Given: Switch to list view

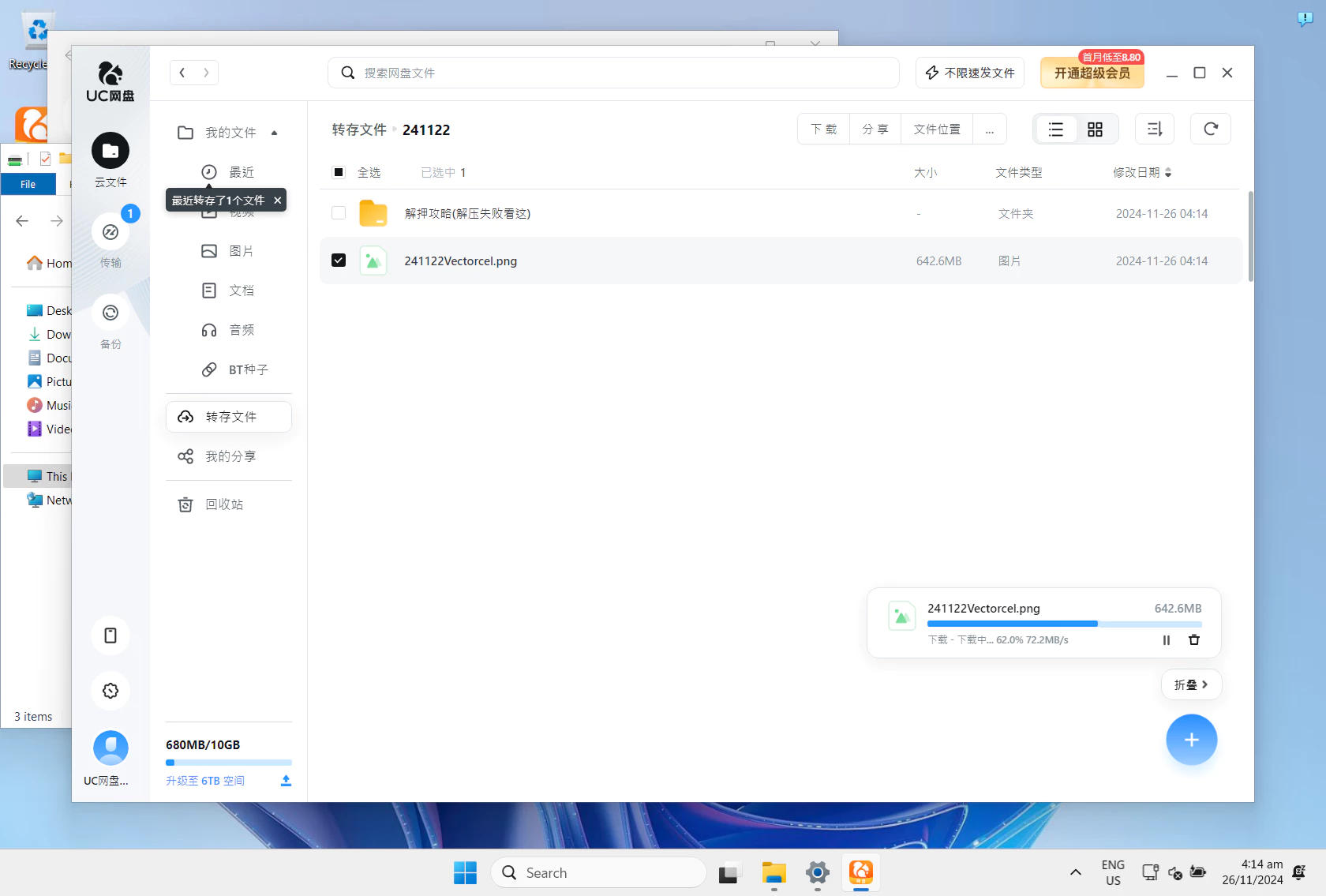Looking at the screenshot, I should 1056,129.
